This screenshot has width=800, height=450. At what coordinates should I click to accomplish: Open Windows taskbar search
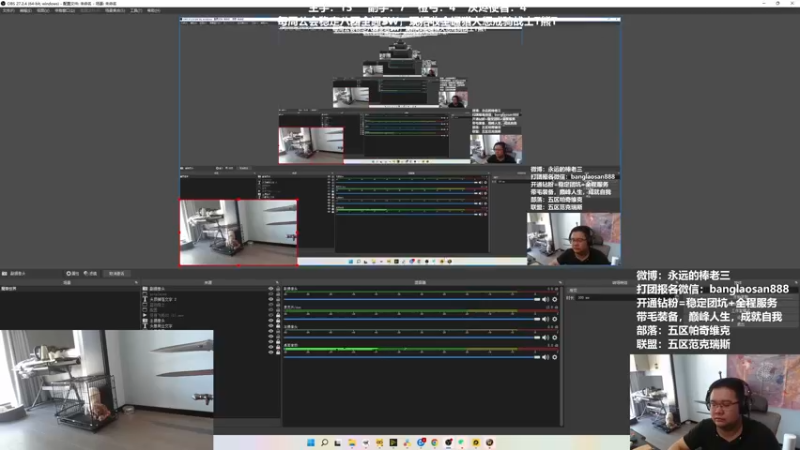tap(324, 442)
